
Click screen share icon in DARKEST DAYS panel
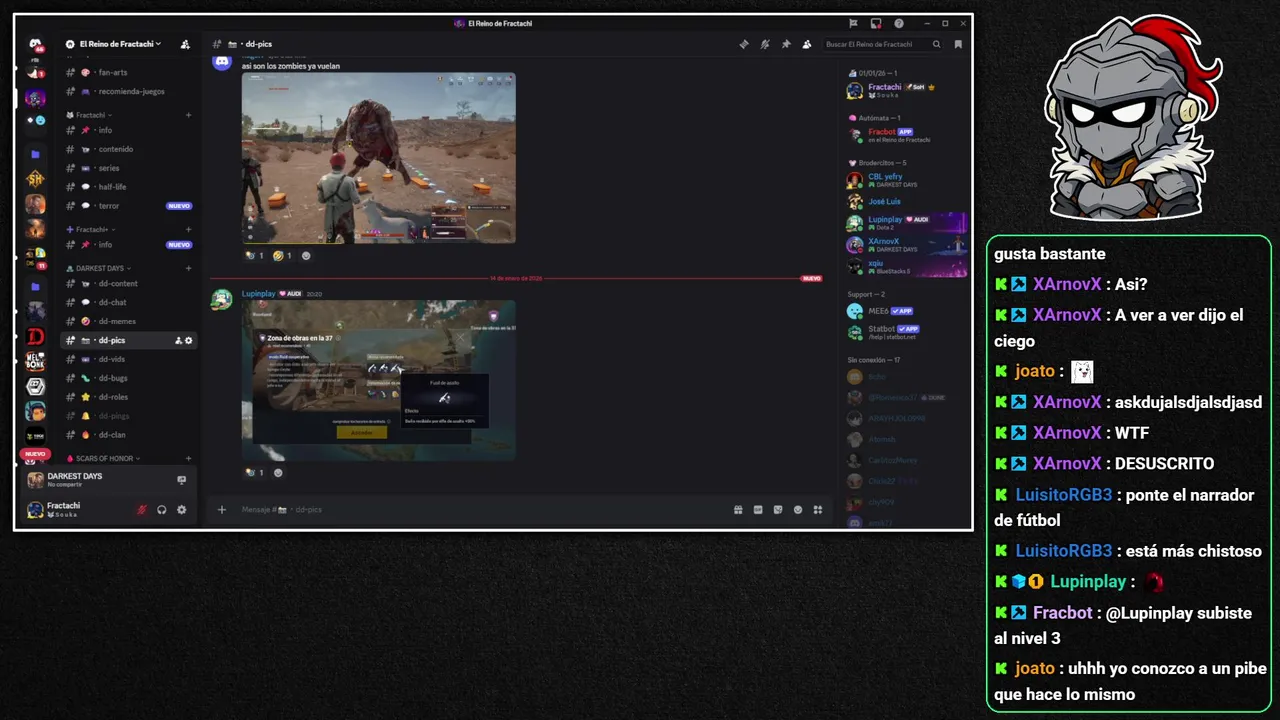click(181, 480)
